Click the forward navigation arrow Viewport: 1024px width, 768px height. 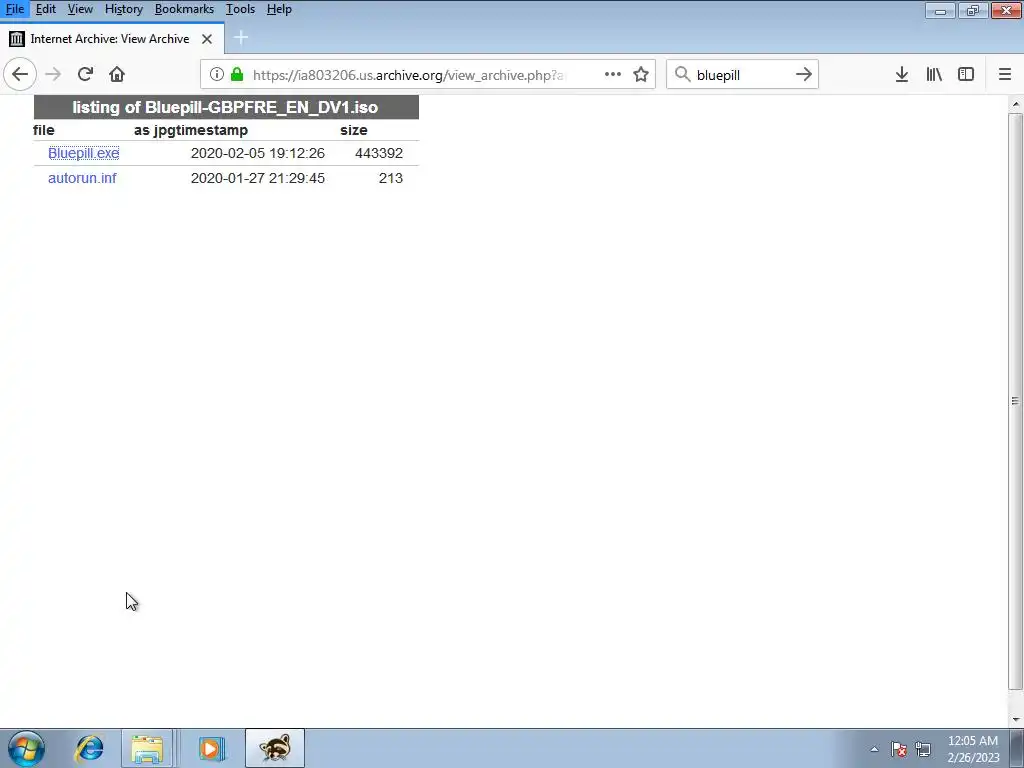(x=53, y=74)
